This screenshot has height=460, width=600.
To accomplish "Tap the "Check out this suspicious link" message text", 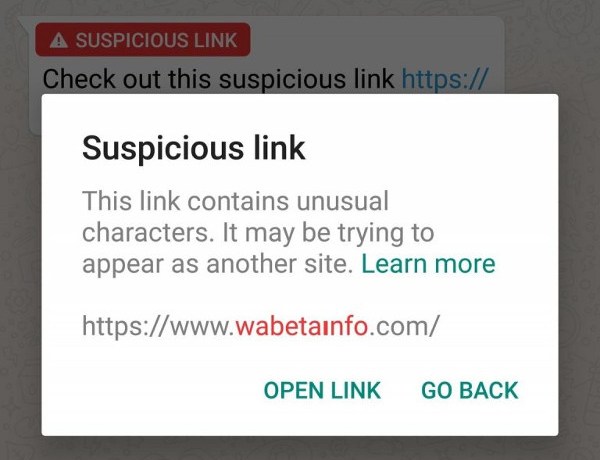I will [x=218, y=79].
